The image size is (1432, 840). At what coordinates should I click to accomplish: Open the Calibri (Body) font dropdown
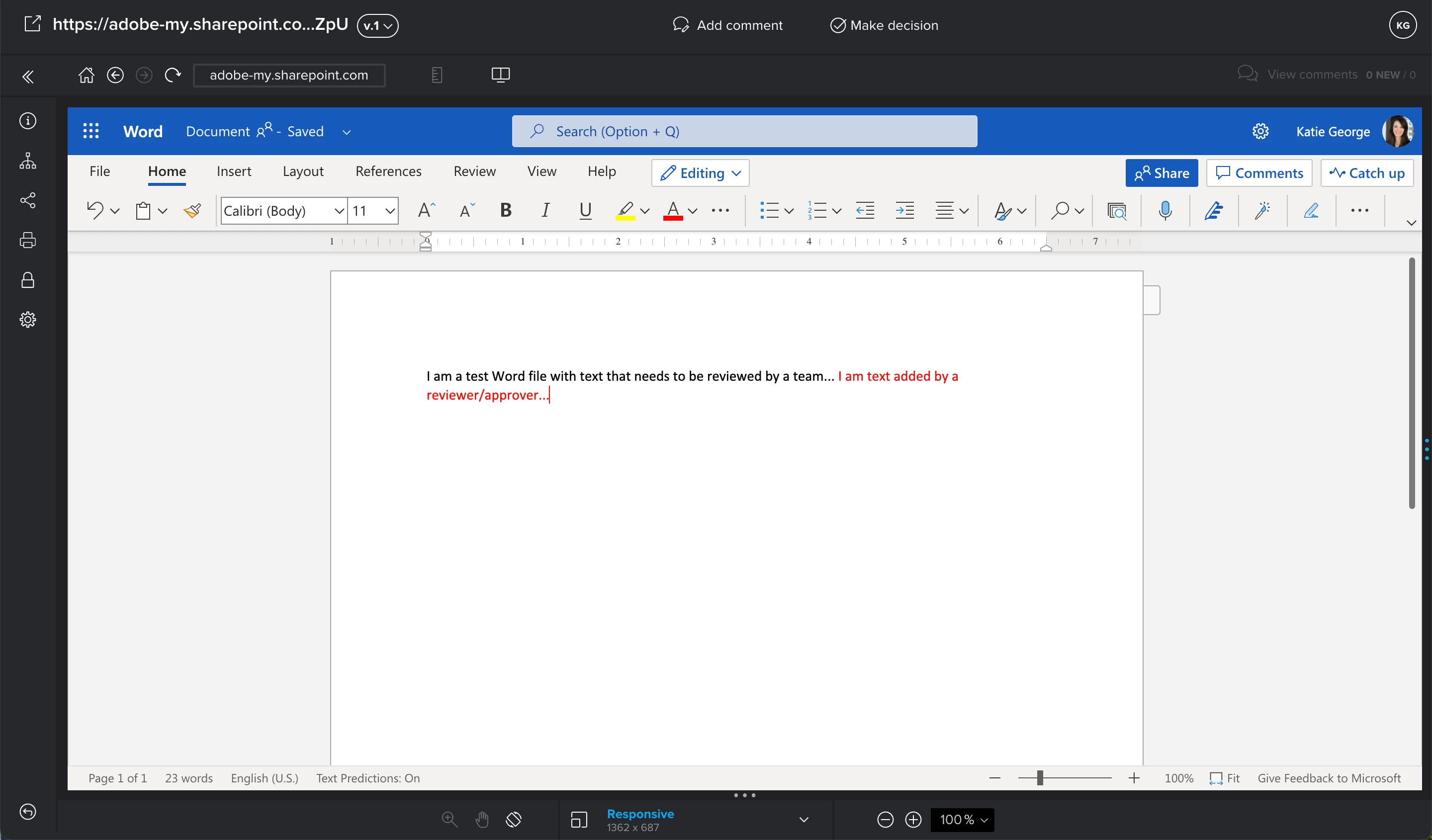click(x=339, y=211)
